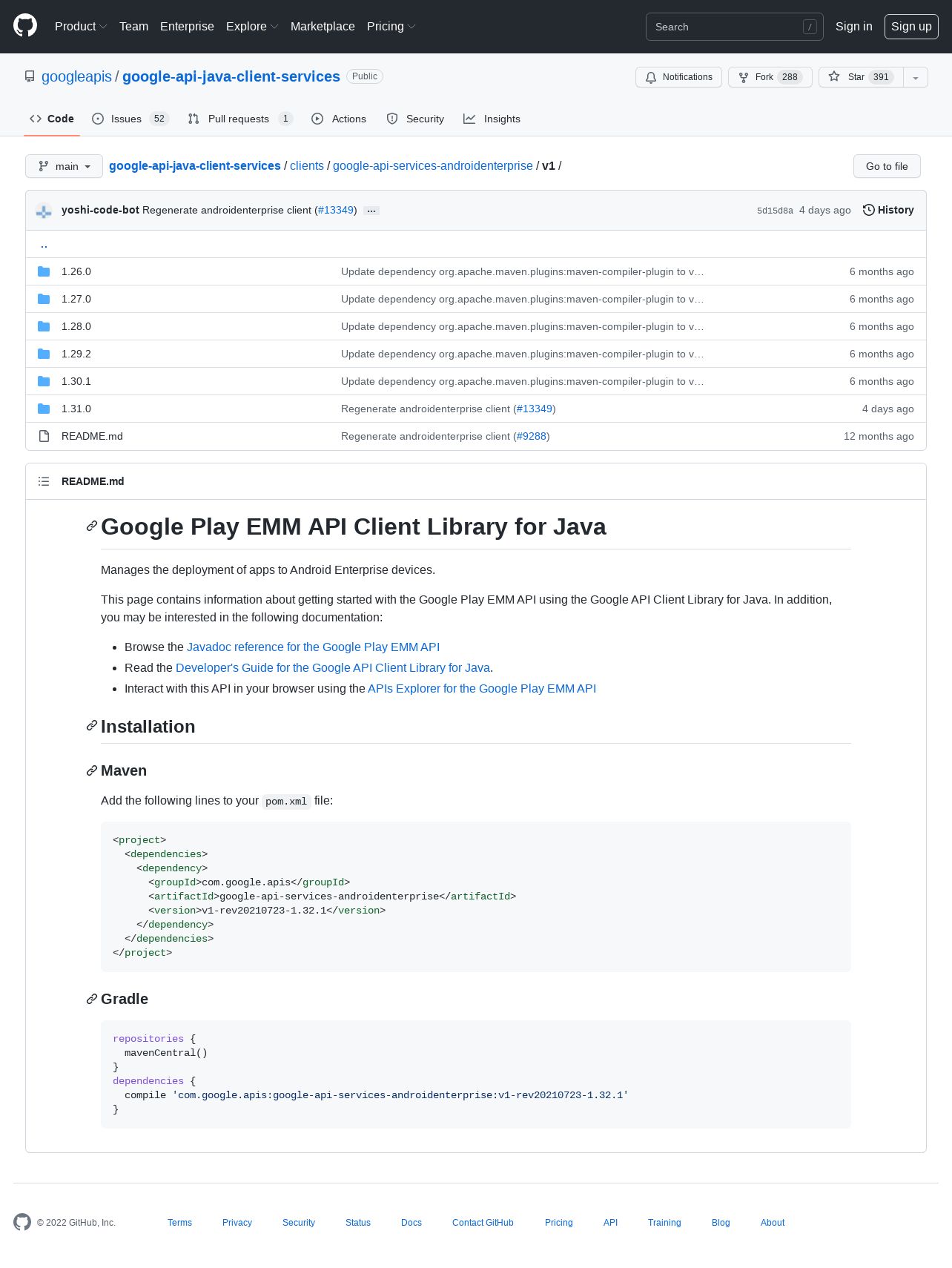Click the Notifications bell button

[678, 77]
